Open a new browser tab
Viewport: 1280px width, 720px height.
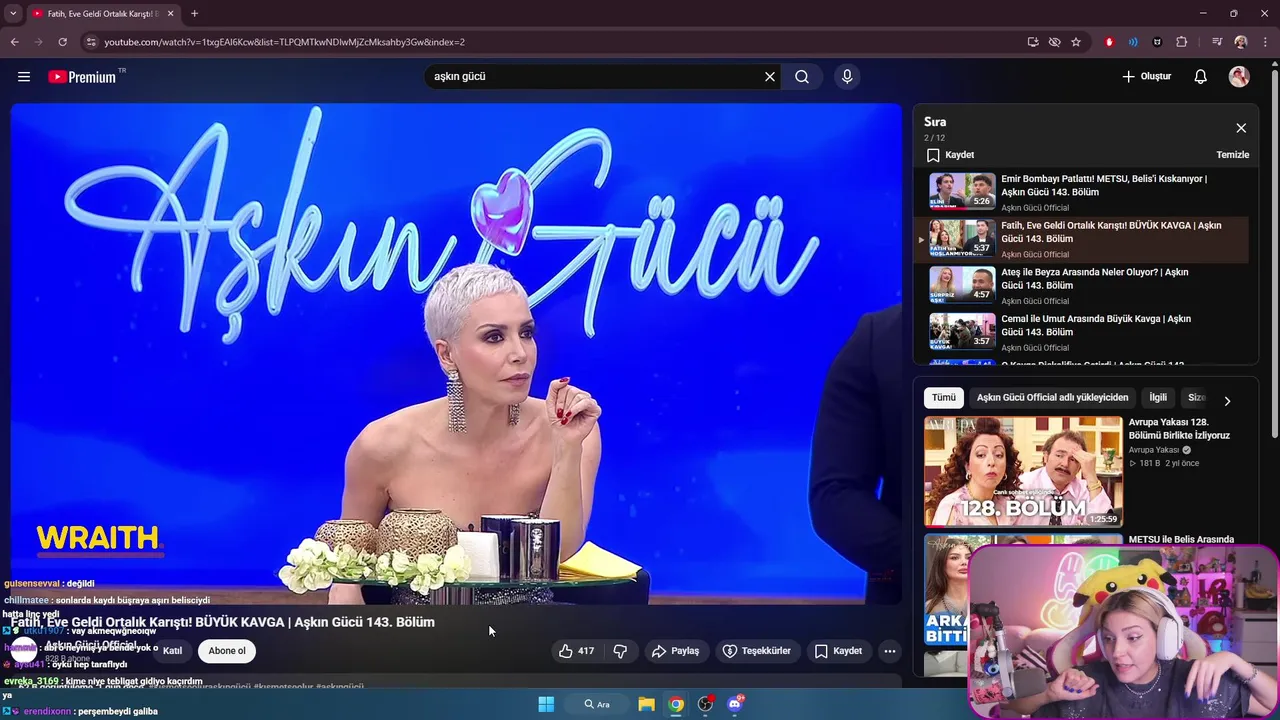click(x=194, y=13)
